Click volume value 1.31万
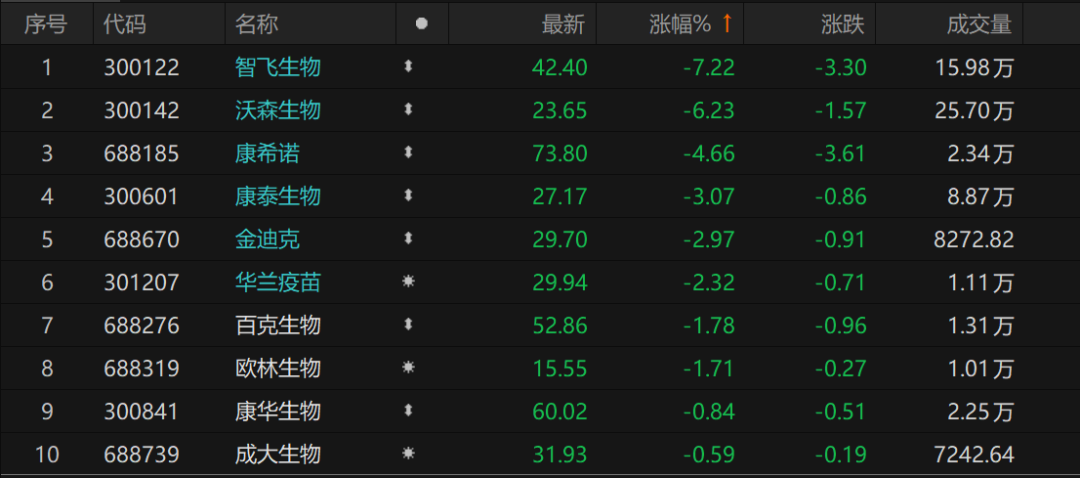 (980, 325)
